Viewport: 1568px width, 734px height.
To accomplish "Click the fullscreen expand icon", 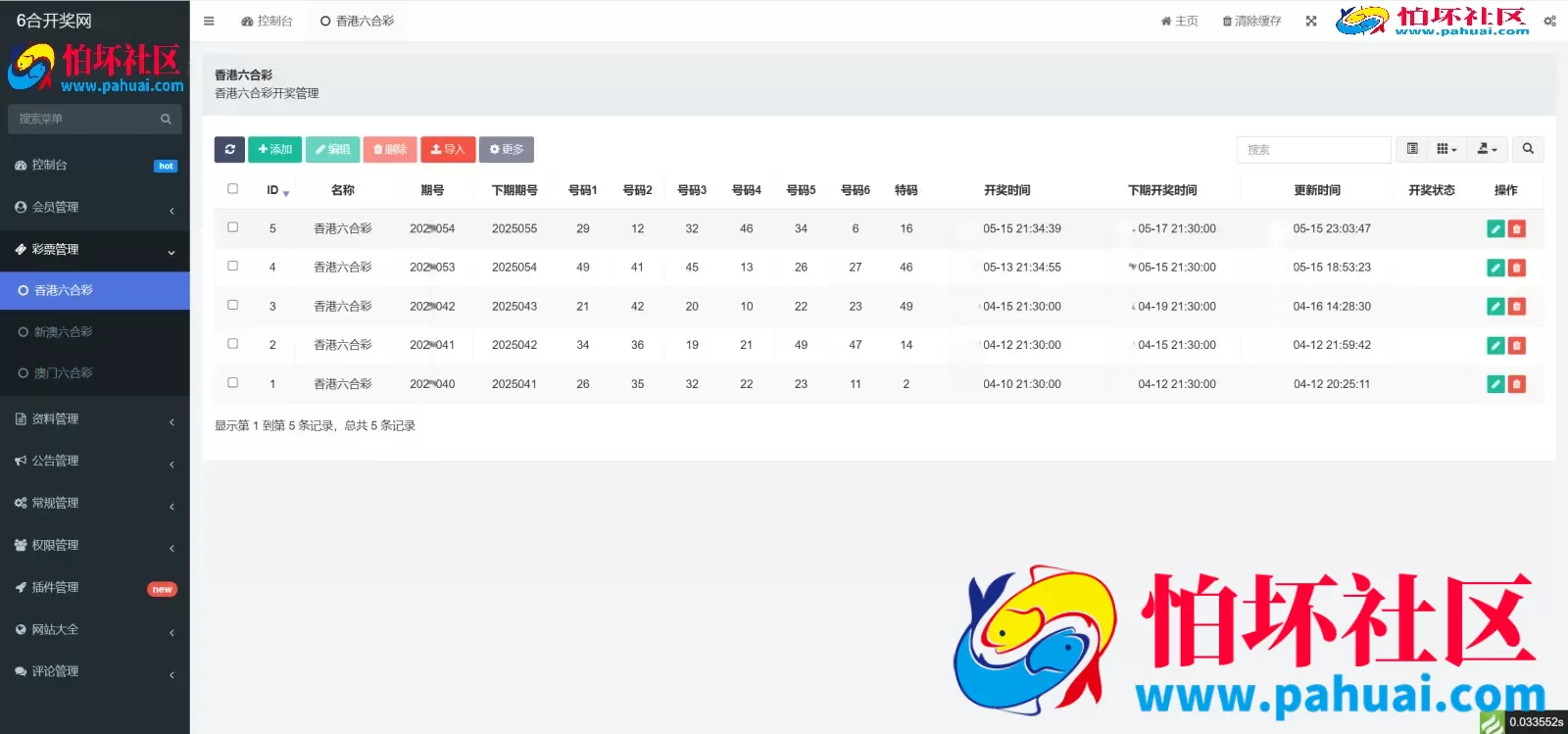I will (1311, 21).
